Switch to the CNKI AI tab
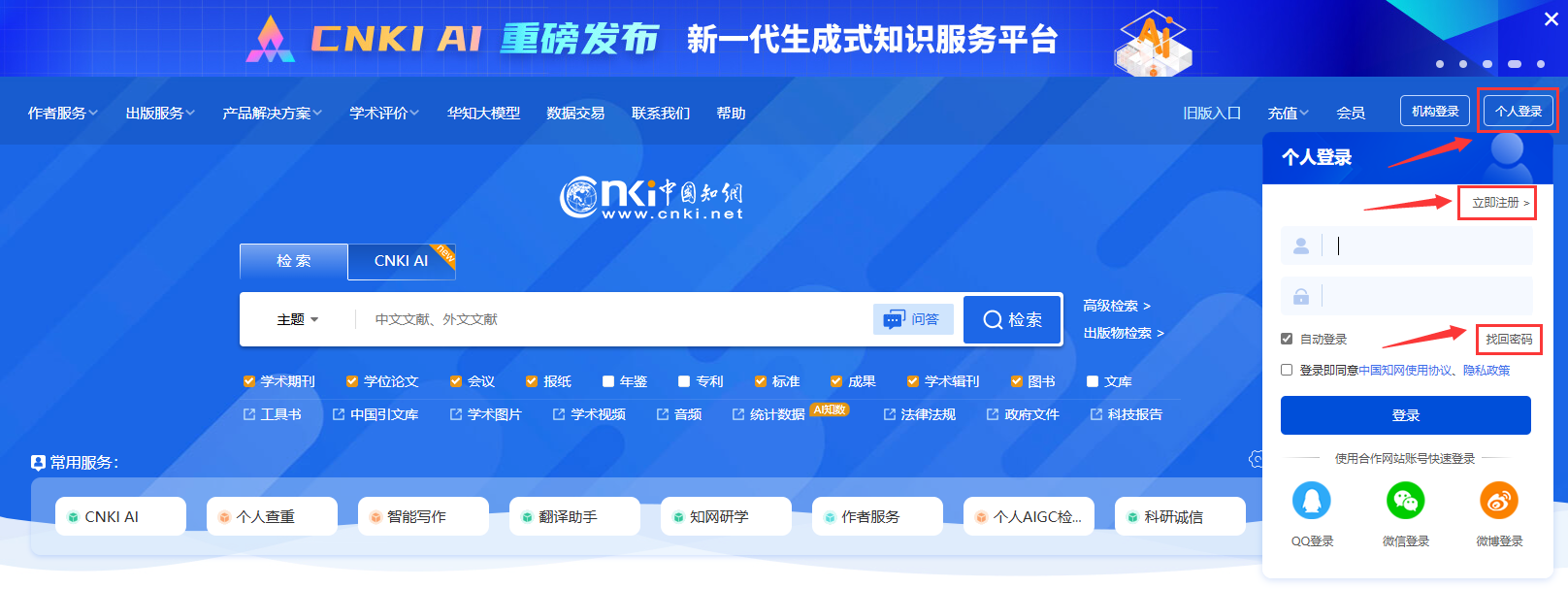Viewport: 1568px width, 589px height. pyautogui.click(x=402, y=261)
